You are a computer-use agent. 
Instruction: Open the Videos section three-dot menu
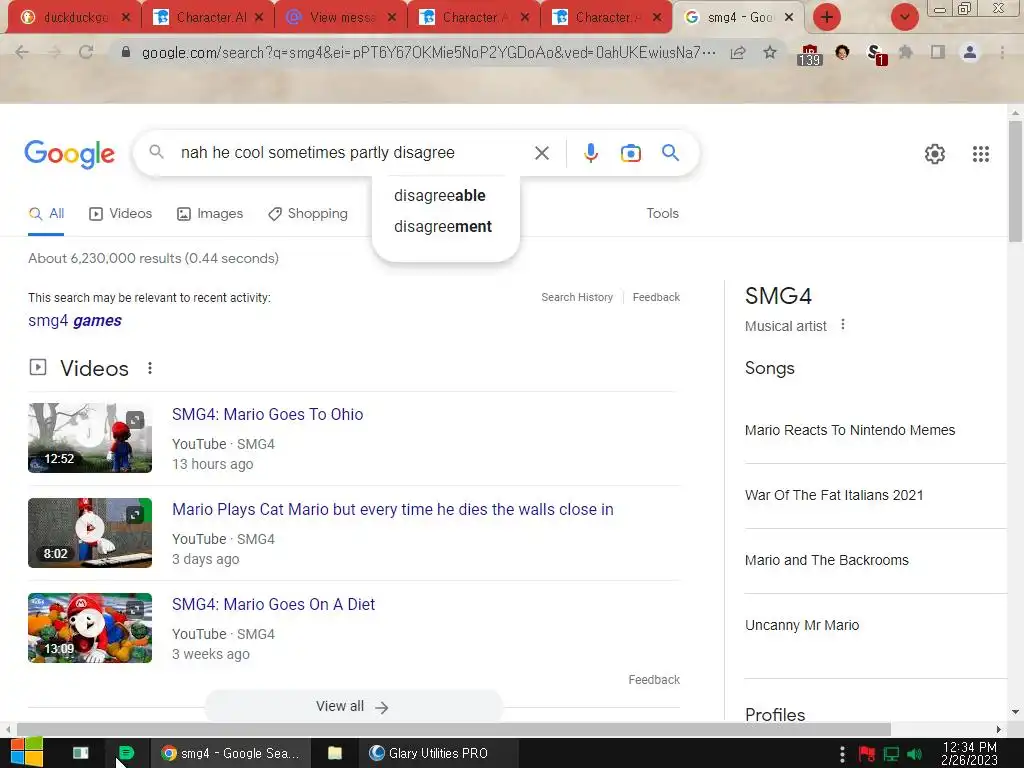[150, 368]
